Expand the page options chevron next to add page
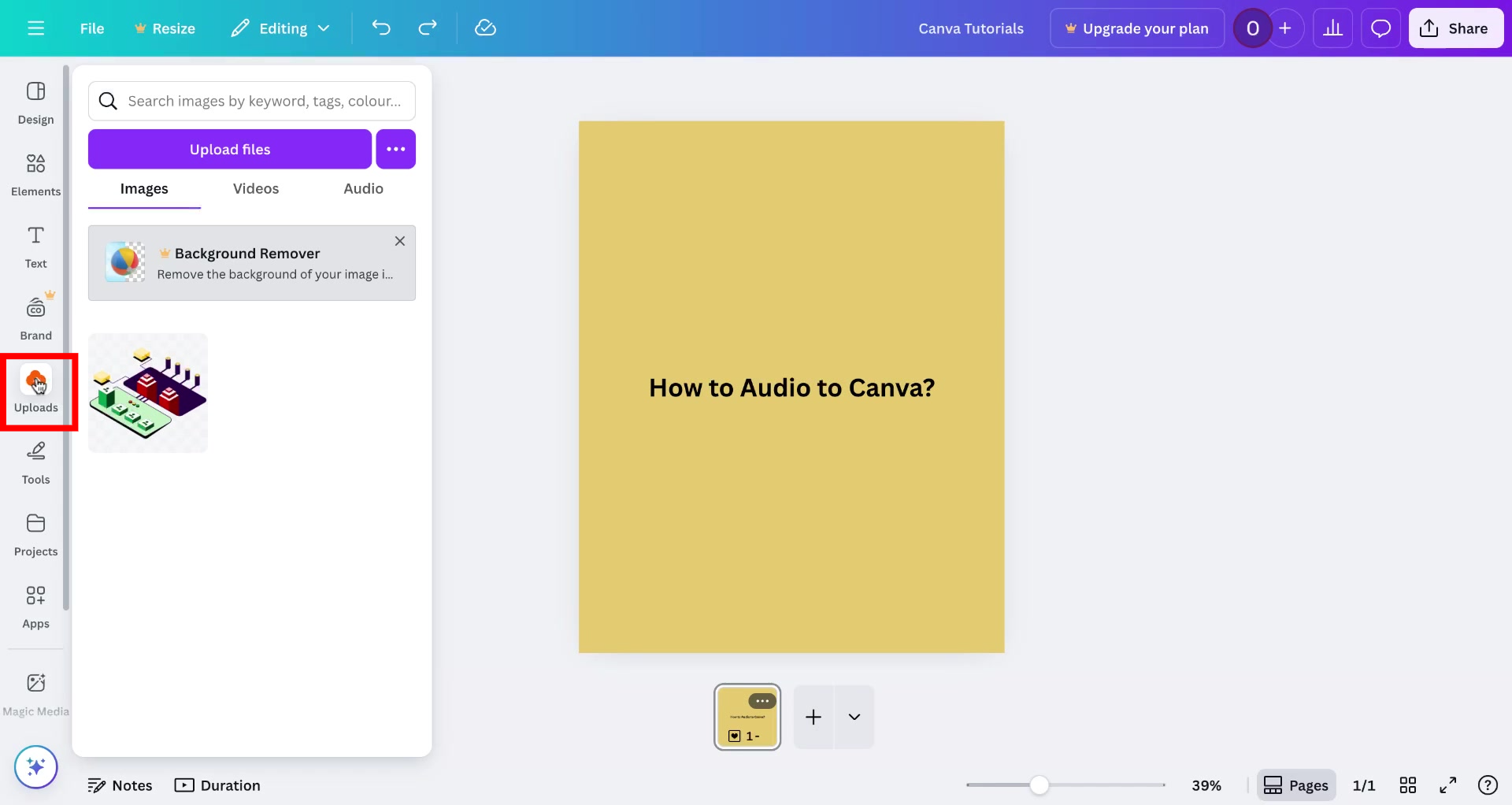This screenshot has height=805, width=1512. 855,717
